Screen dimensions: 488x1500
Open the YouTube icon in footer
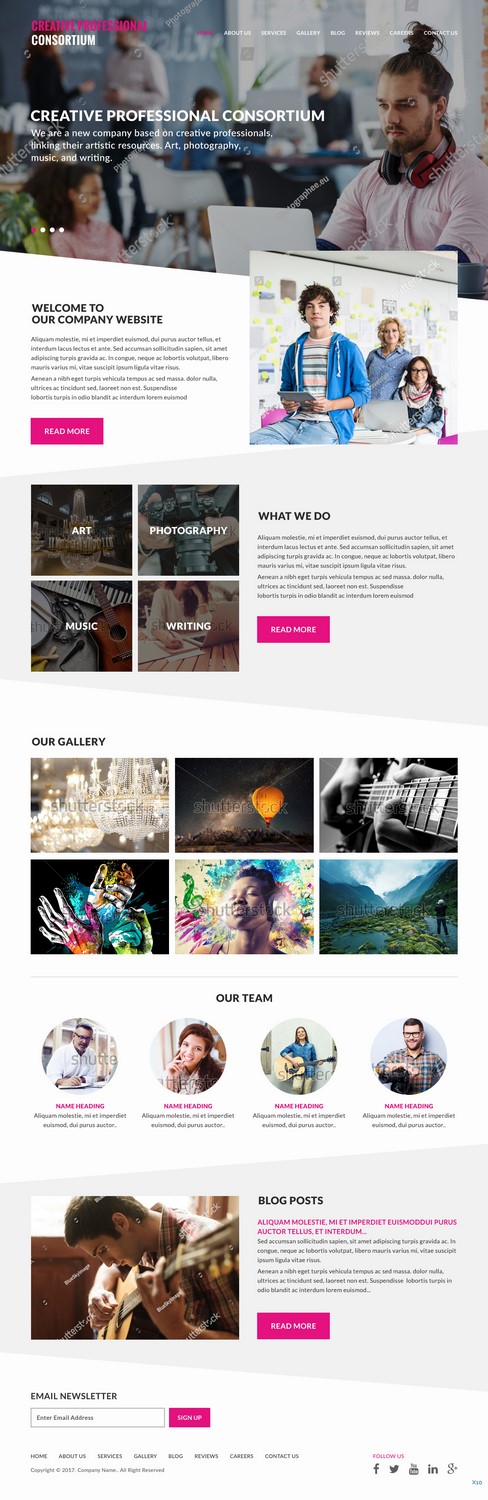click(414, 1469)
